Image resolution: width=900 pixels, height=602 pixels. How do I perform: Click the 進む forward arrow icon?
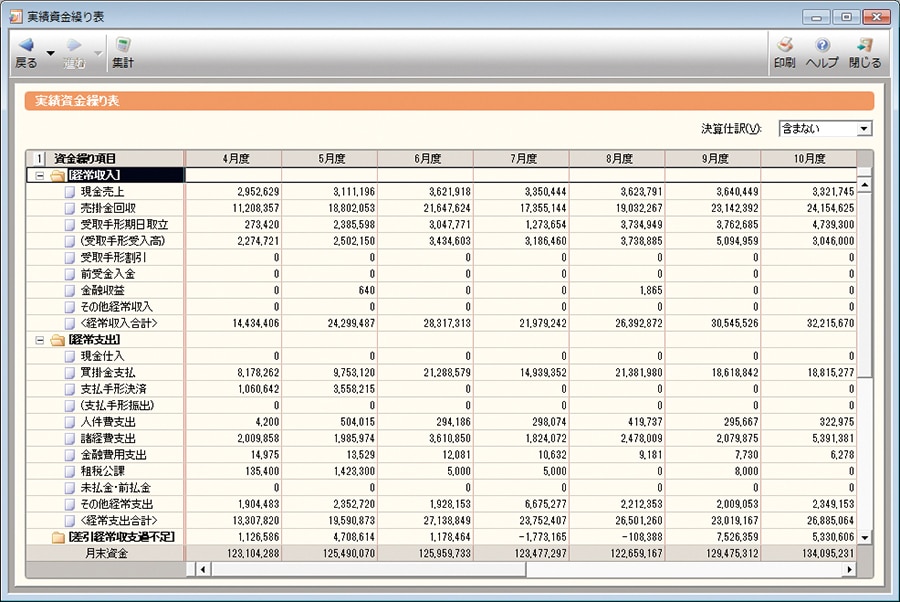tap(74, 45)
